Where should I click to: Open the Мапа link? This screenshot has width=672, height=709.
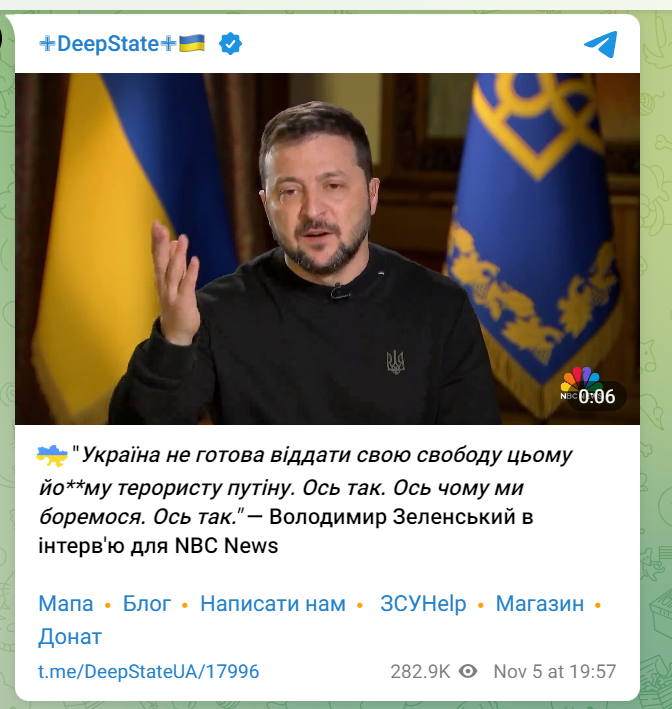(x=66, y=604)
